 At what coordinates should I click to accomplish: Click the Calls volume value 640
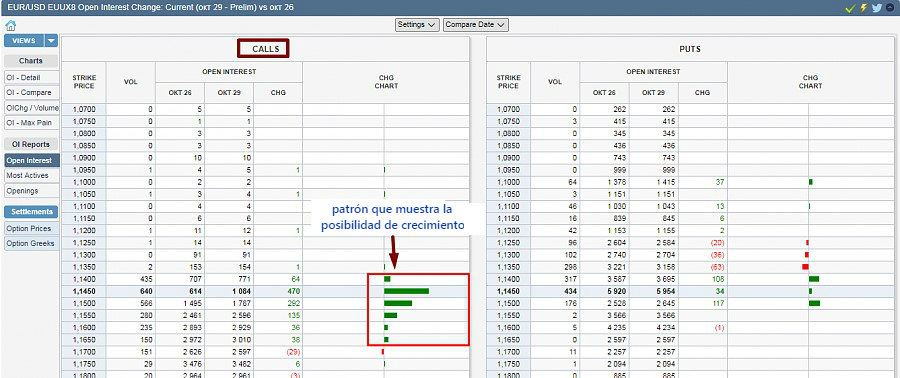point(146,291)
